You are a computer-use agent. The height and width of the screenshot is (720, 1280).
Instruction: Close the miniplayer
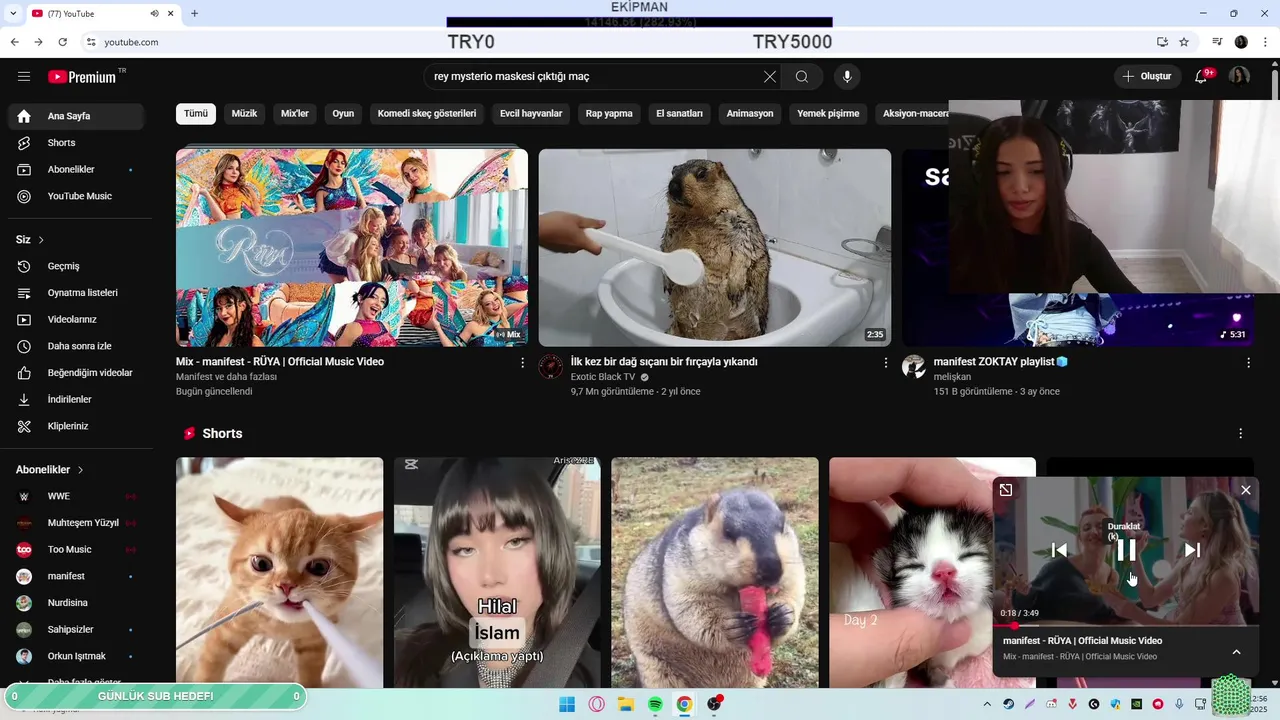point(1246,490)
